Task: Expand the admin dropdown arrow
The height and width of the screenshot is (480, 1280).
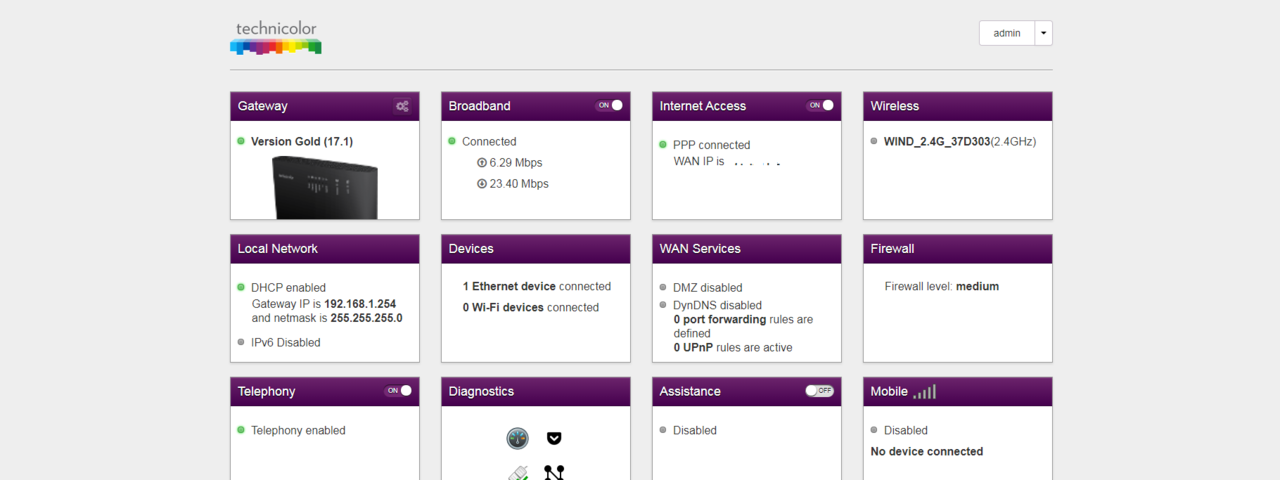Action: pyautogui.click(x=1044, y=33)
